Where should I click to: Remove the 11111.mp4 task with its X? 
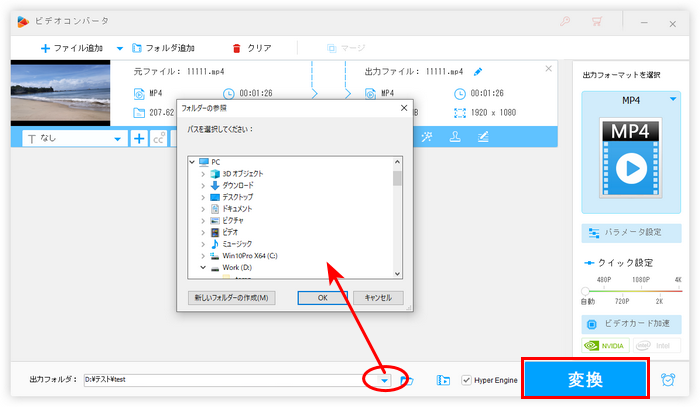549,69
